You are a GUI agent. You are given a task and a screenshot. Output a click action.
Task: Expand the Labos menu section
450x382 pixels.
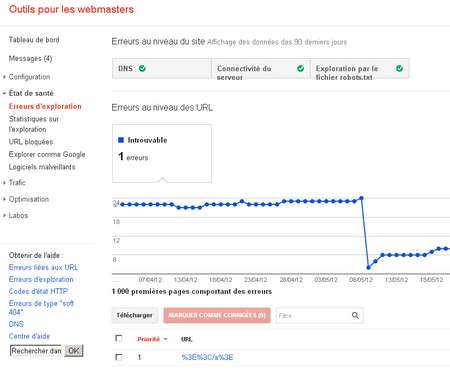click(4, 216)
